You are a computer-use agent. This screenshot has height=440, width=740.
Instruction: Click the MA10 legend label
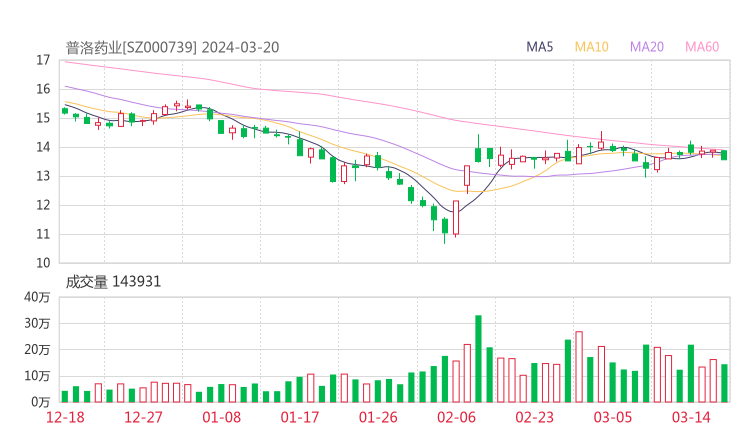point(591,47)
